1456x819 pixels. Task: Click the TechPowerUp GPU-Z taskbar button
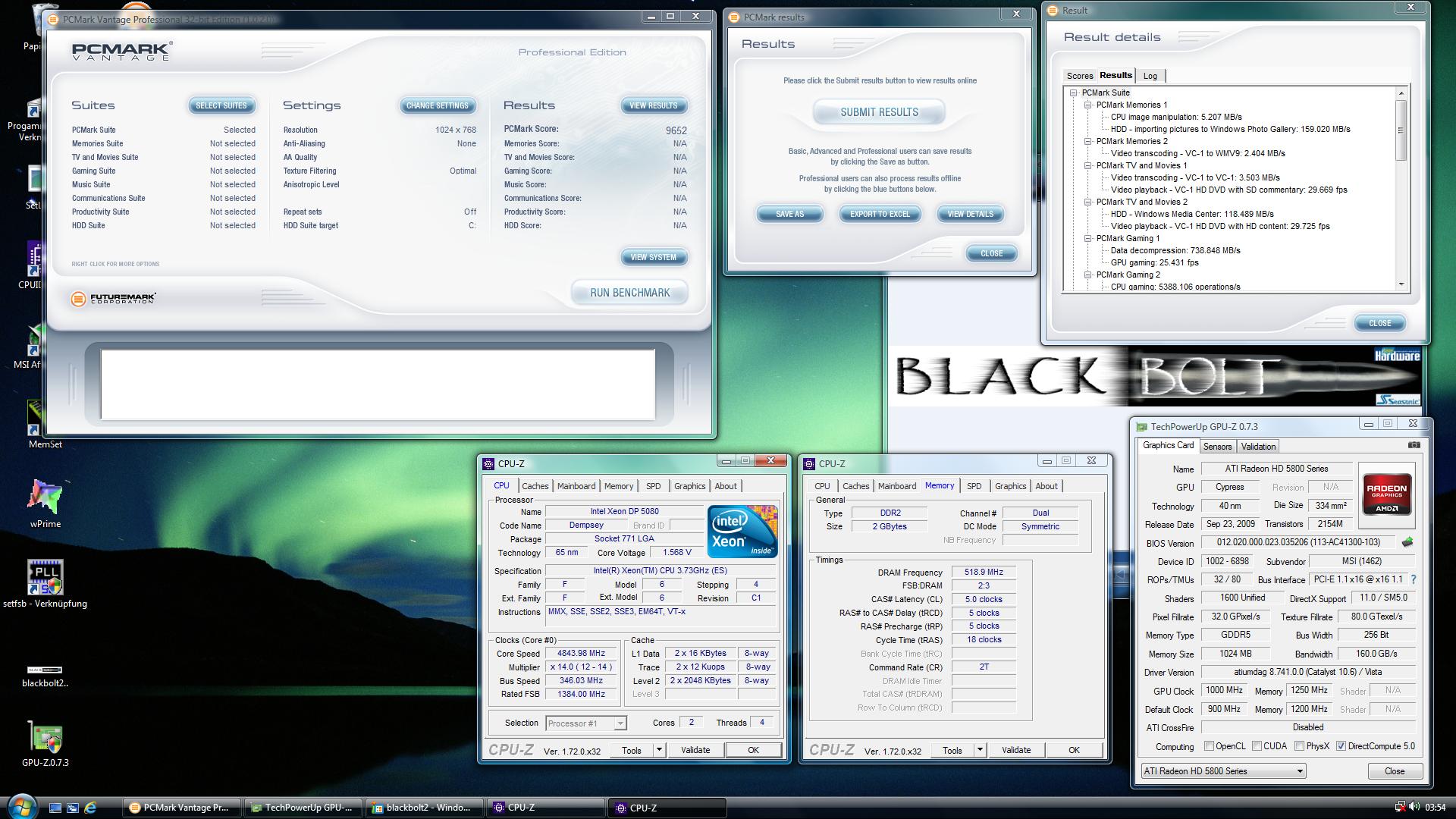coord(303,808)
